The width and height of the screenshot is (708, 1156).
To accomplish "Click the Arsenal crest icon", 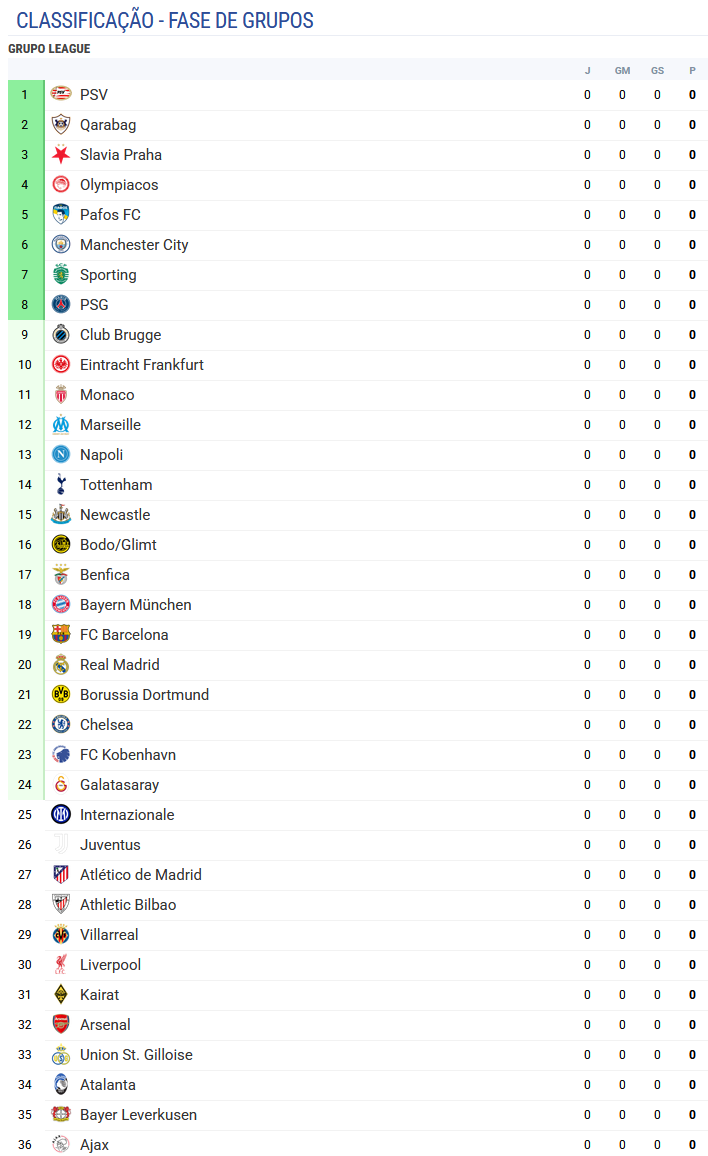I will tap(61, 1024).
